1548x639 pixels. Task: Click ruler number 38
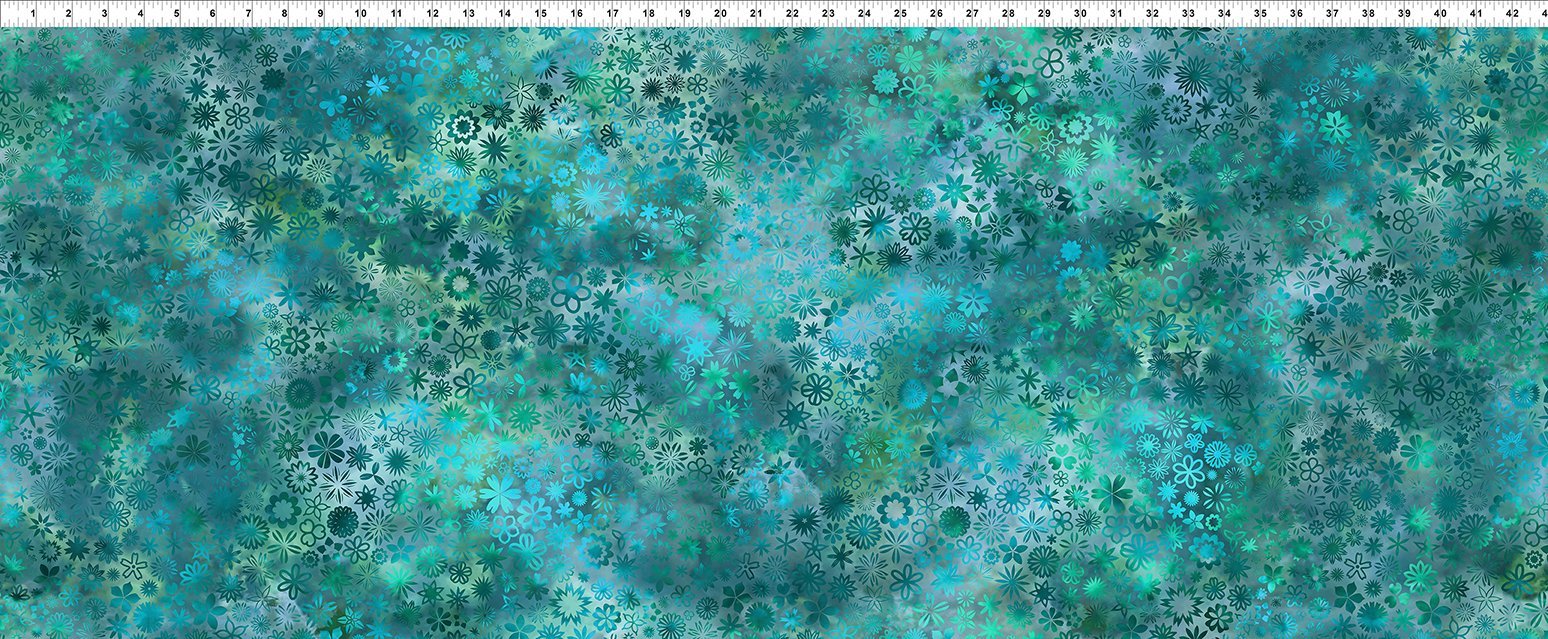click(1368, 14)
